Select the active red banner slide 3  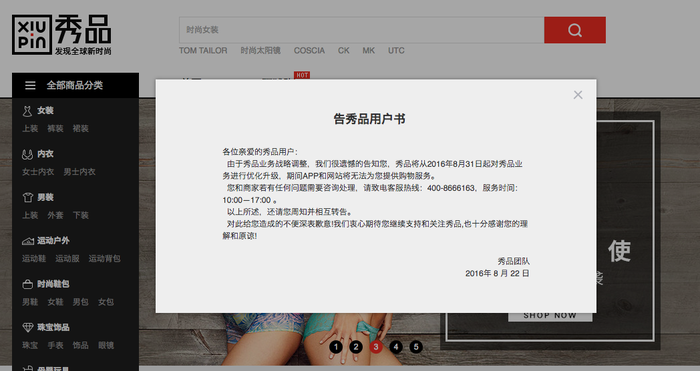point(376,347)
